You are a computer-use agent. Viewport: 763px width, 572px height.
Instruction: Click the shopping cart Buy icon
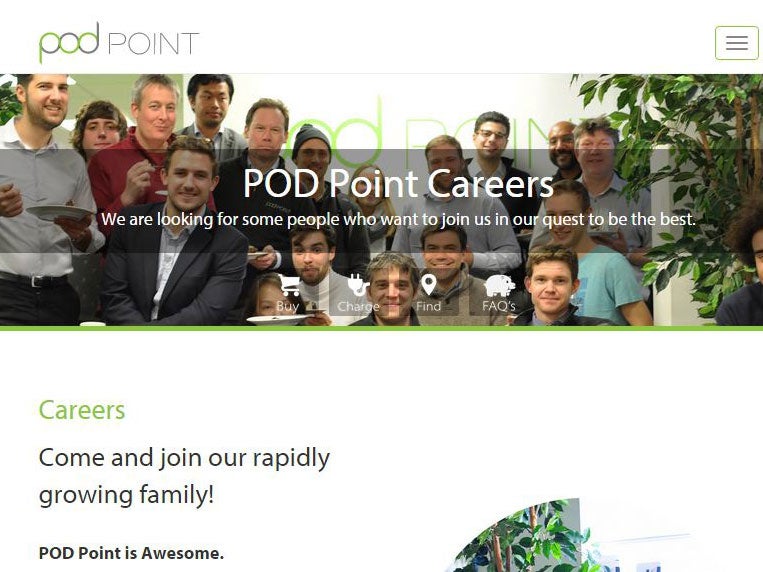(x=289, y=285)
